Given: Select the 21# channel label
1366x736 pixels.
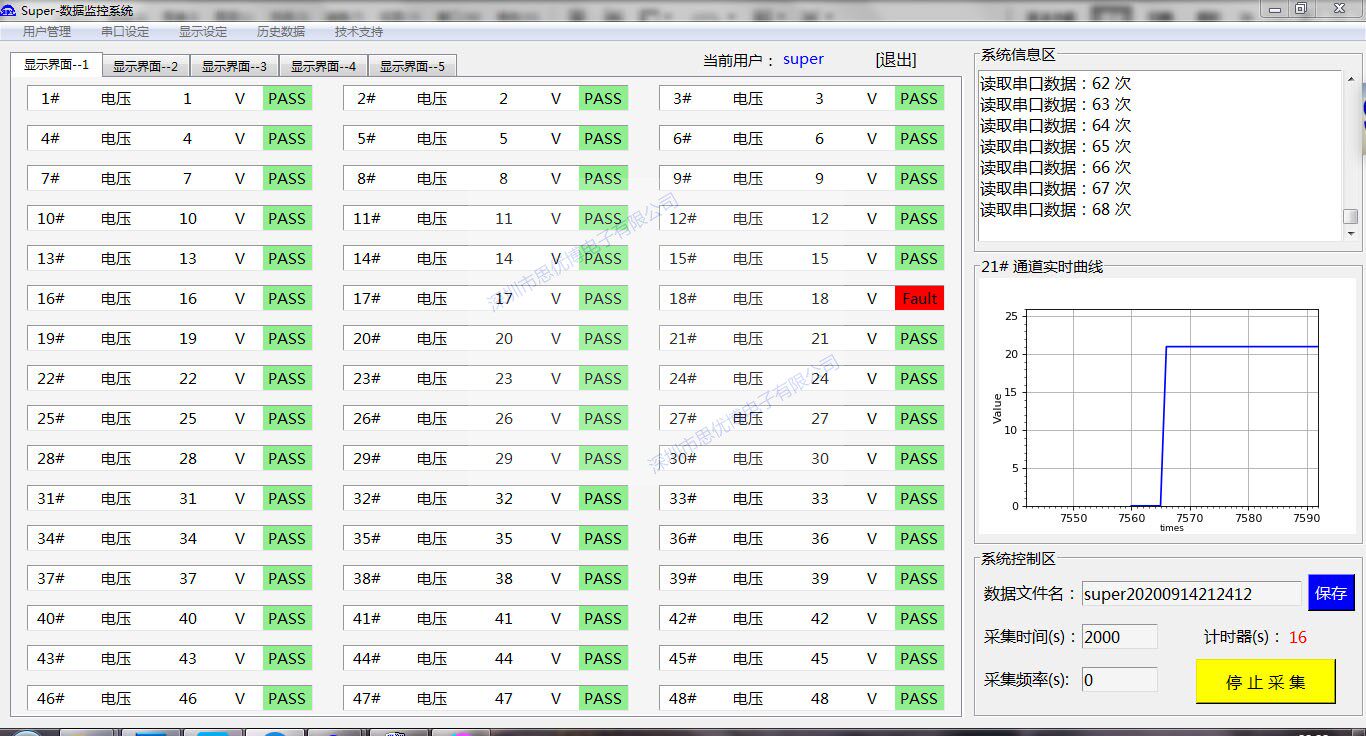Looking at the screenshot, I should click(x=683, y=338).
